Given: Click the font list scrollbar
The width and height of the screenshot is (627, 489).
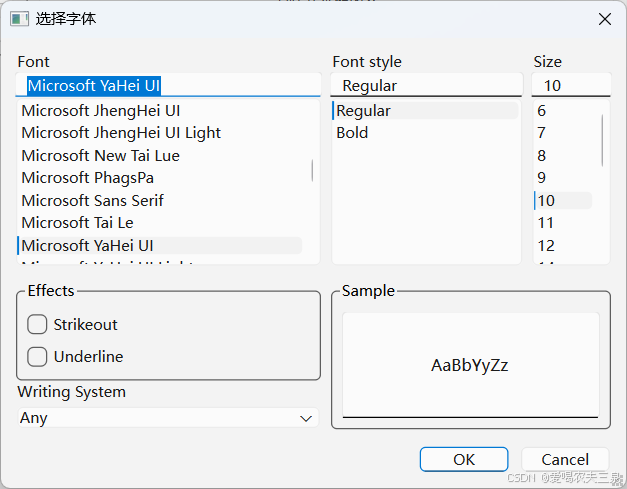Looking at the screenshot, I should tap(312, 171).
